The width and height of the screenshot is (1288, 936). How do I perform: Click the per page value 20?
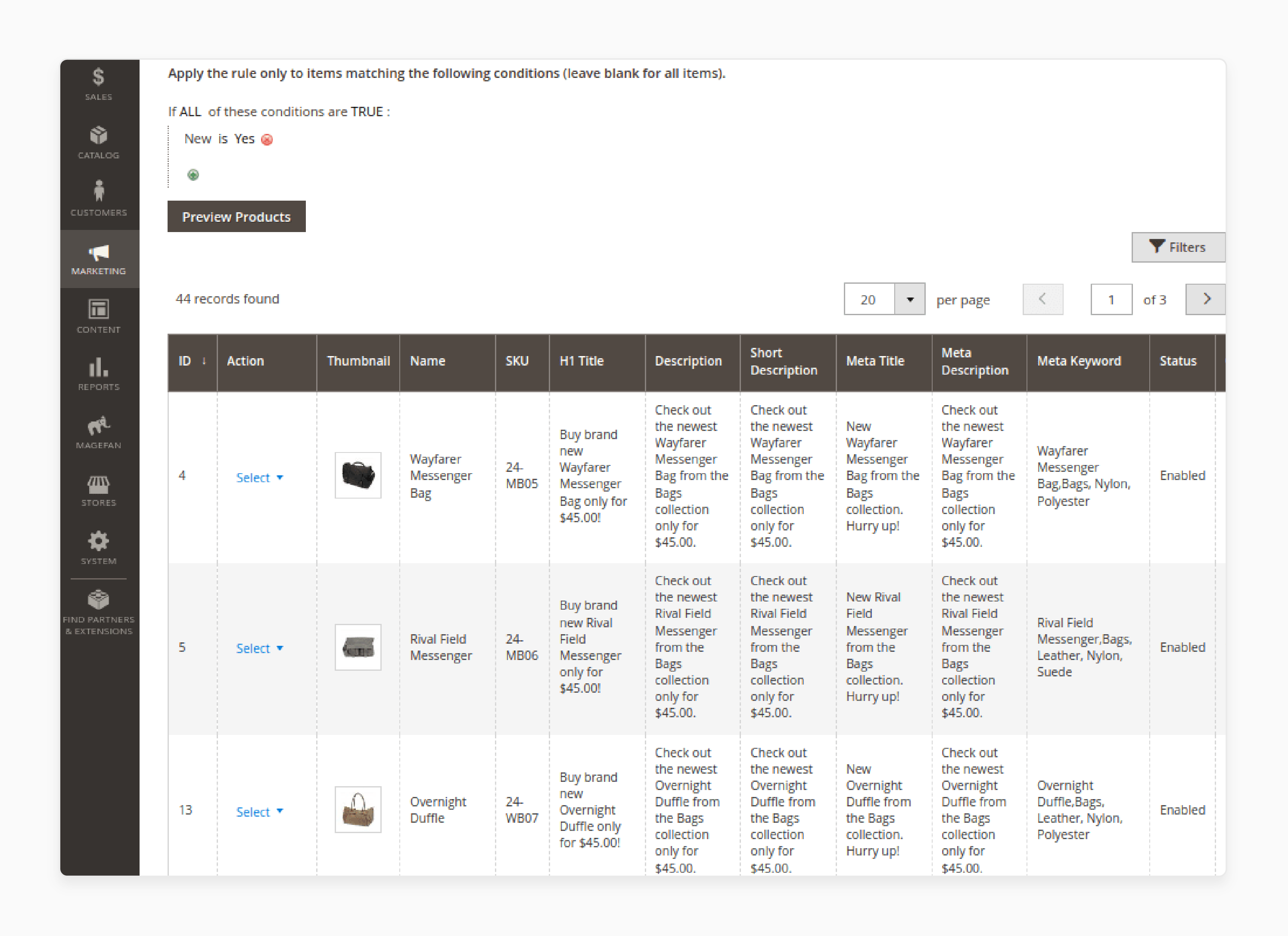(869, 299)
